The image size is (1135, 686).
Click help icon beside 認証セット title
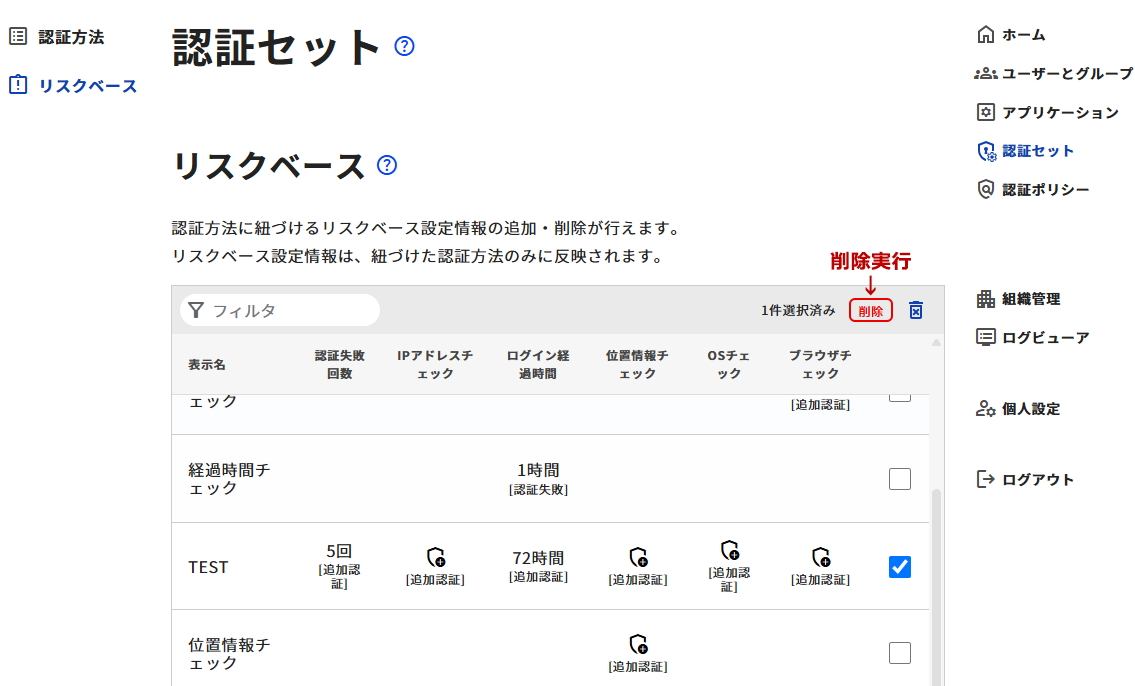(404, 46)
